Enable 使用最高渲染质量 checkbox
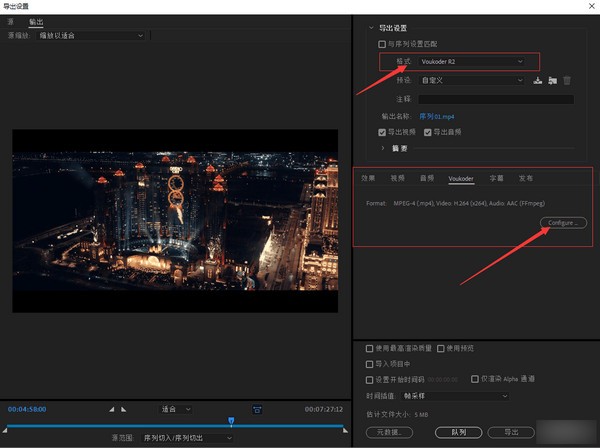 point(370,348)
